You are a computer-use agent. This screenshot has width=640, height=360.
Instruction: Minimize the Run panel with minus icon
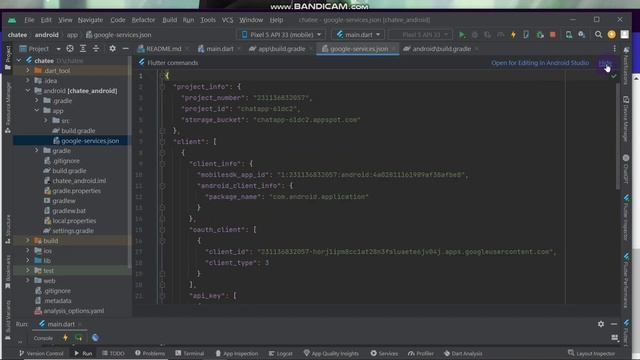point(614,324)
